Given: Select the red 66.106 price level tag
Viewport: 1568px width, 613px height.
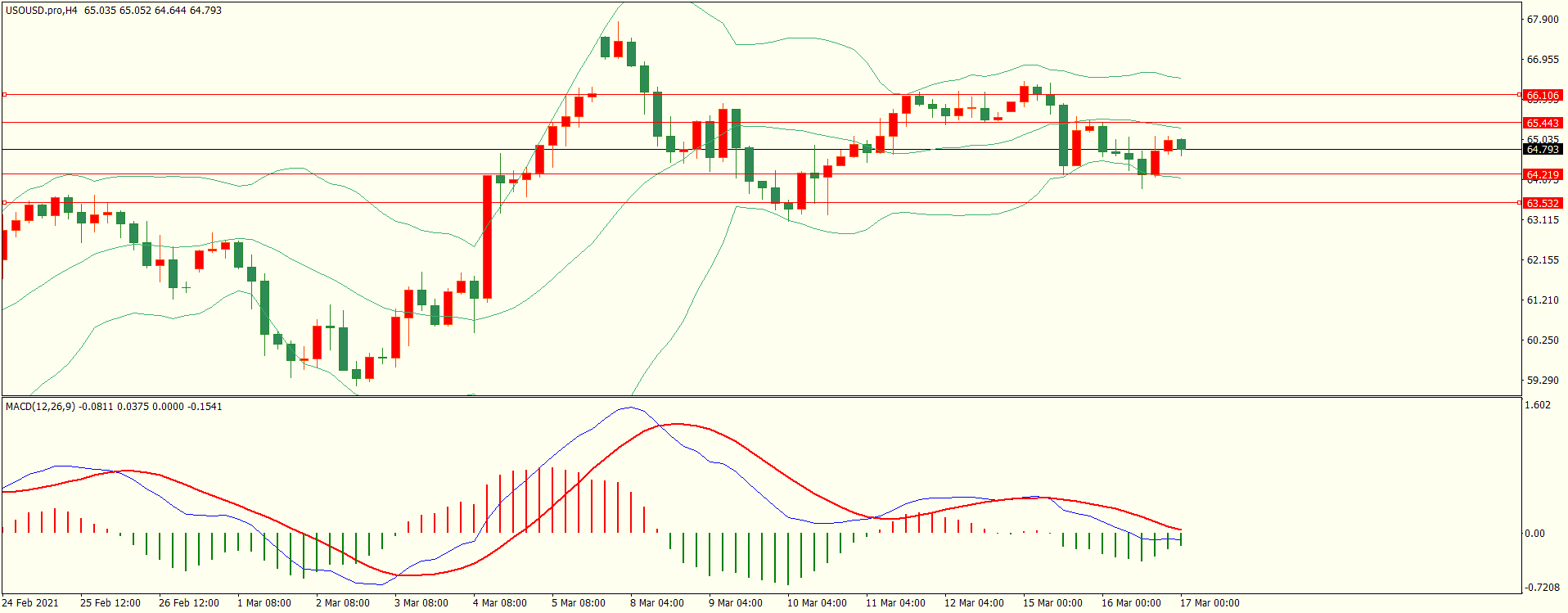Looking at the screenshot, I should (x=1543, y=96).
